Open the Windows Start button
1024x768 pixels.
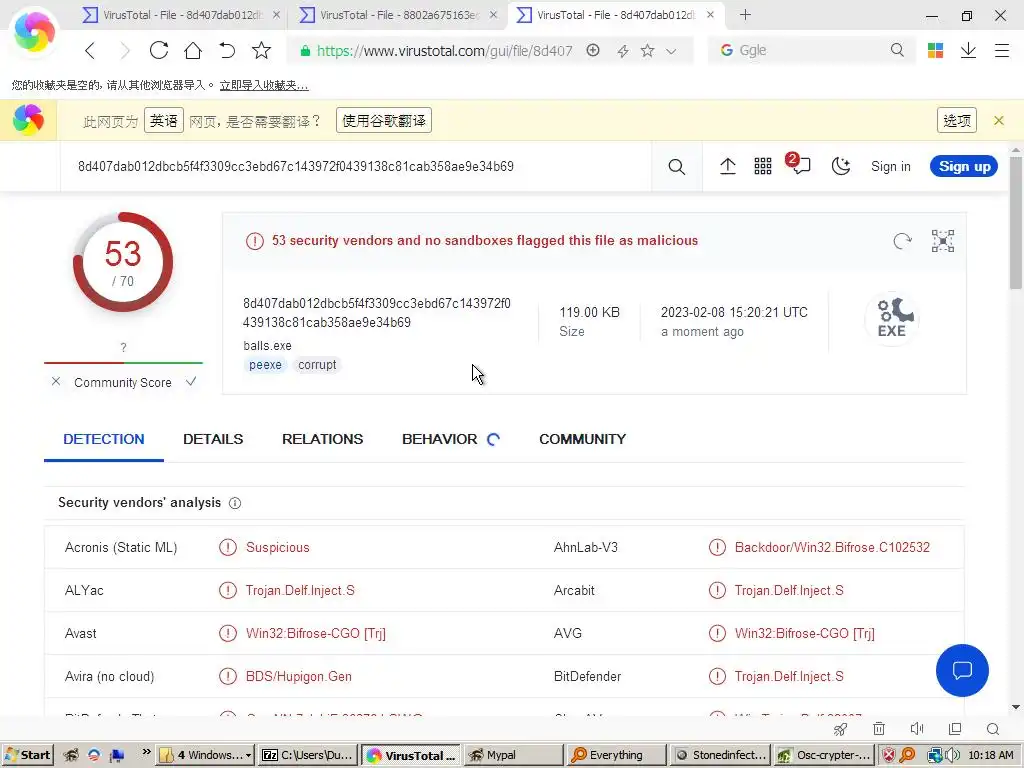(x=27, y=755)
